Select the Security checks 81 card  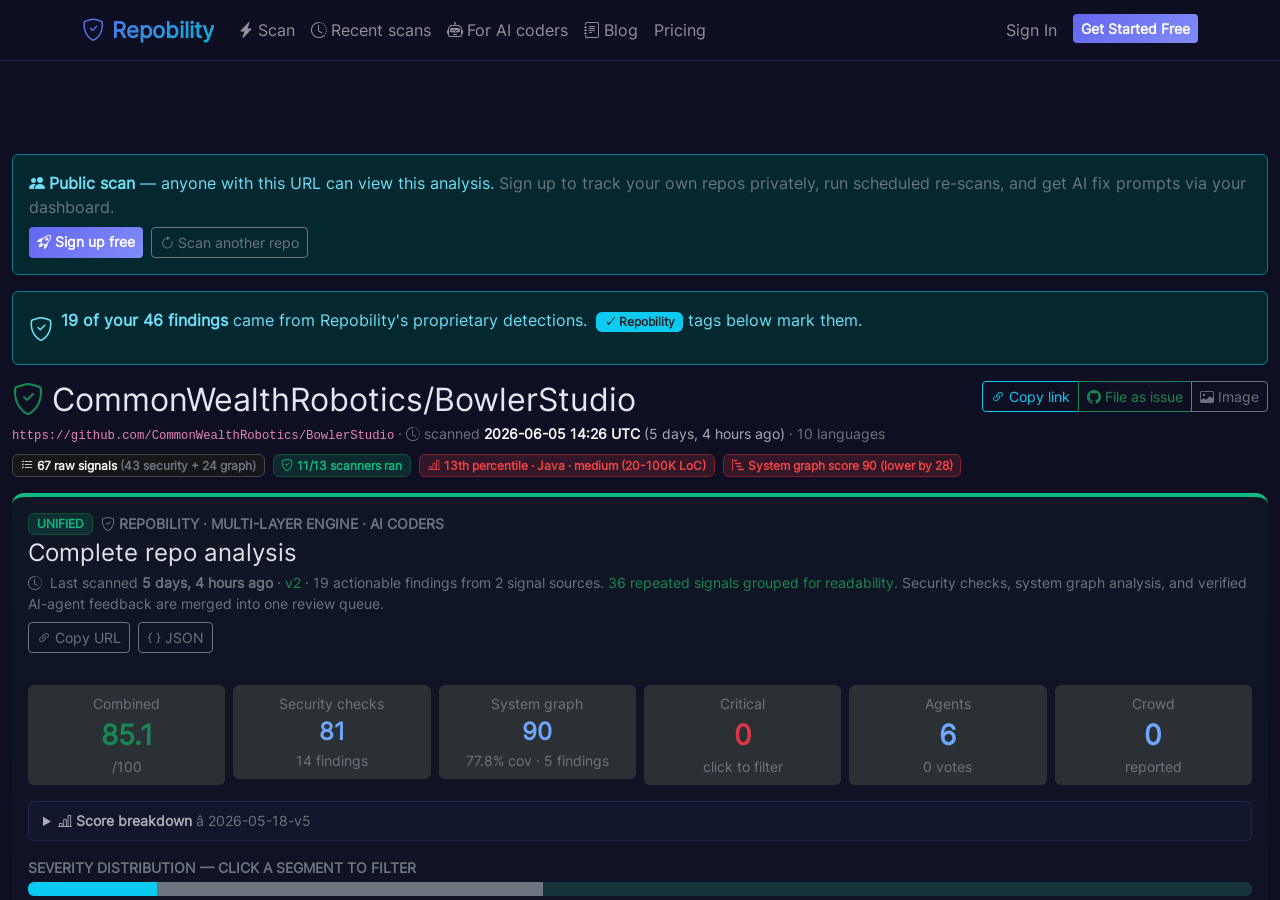pyautogui.click(x=332, y=732)
